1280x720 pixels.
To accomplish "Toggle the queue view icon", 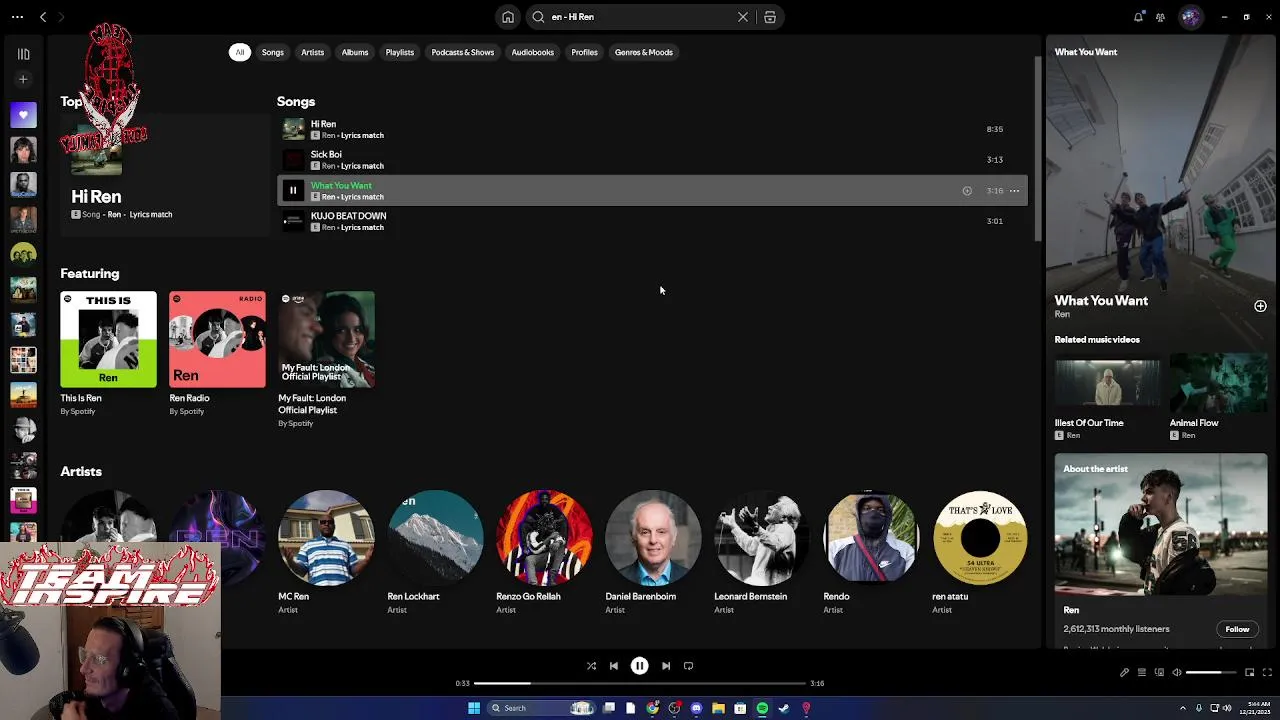I will 1141,673.
